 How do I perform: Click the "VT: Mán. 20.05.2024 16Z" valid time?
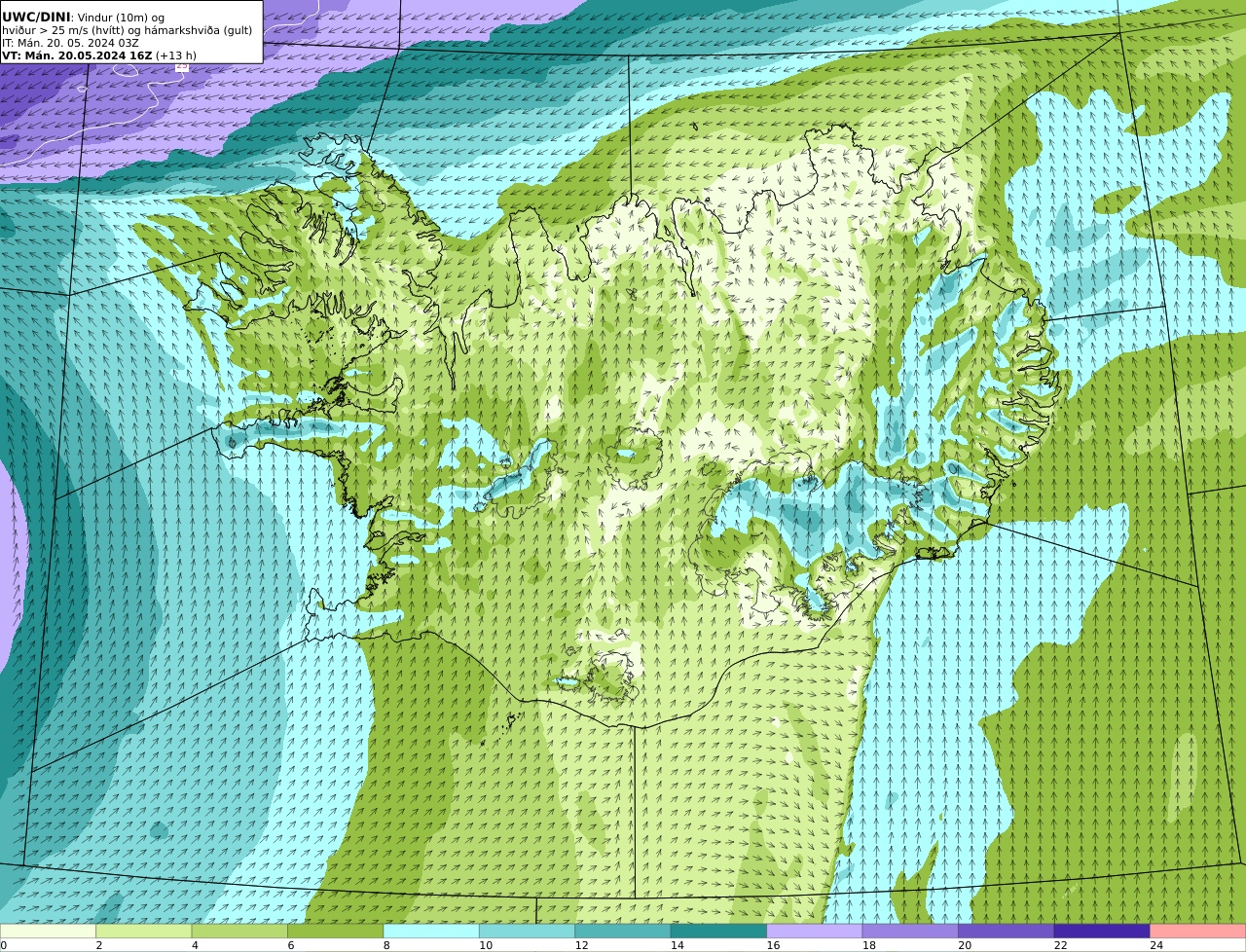[77, 55]
